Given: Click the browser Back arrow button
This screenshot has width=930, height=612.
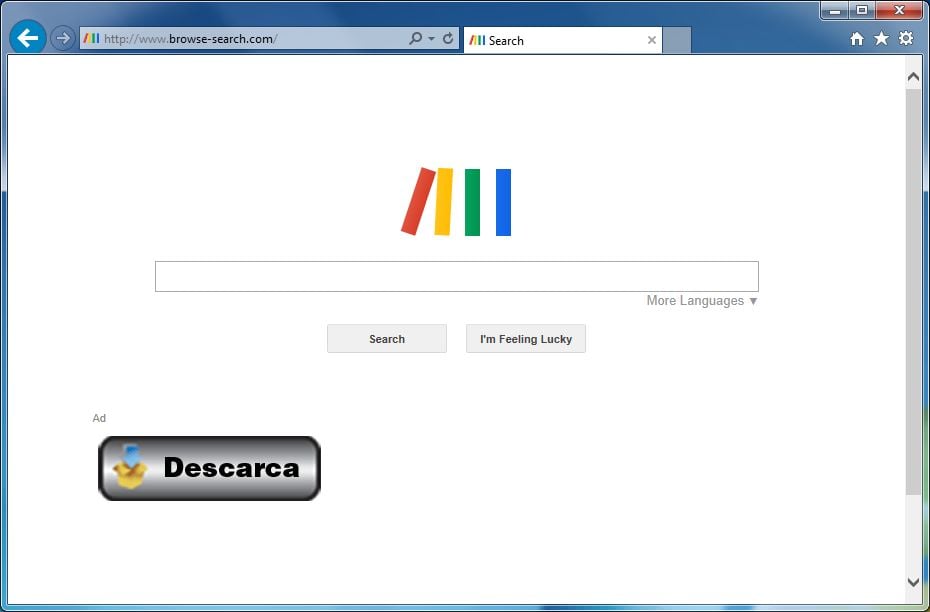Looking at the screenshot, I should (x=27, y=39).
